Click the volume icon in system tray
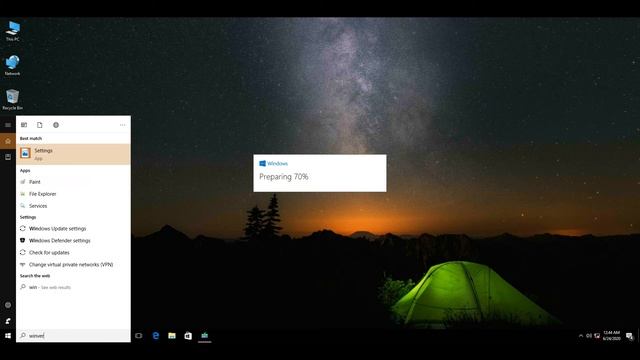640x360 pixels. click(589, 336)
